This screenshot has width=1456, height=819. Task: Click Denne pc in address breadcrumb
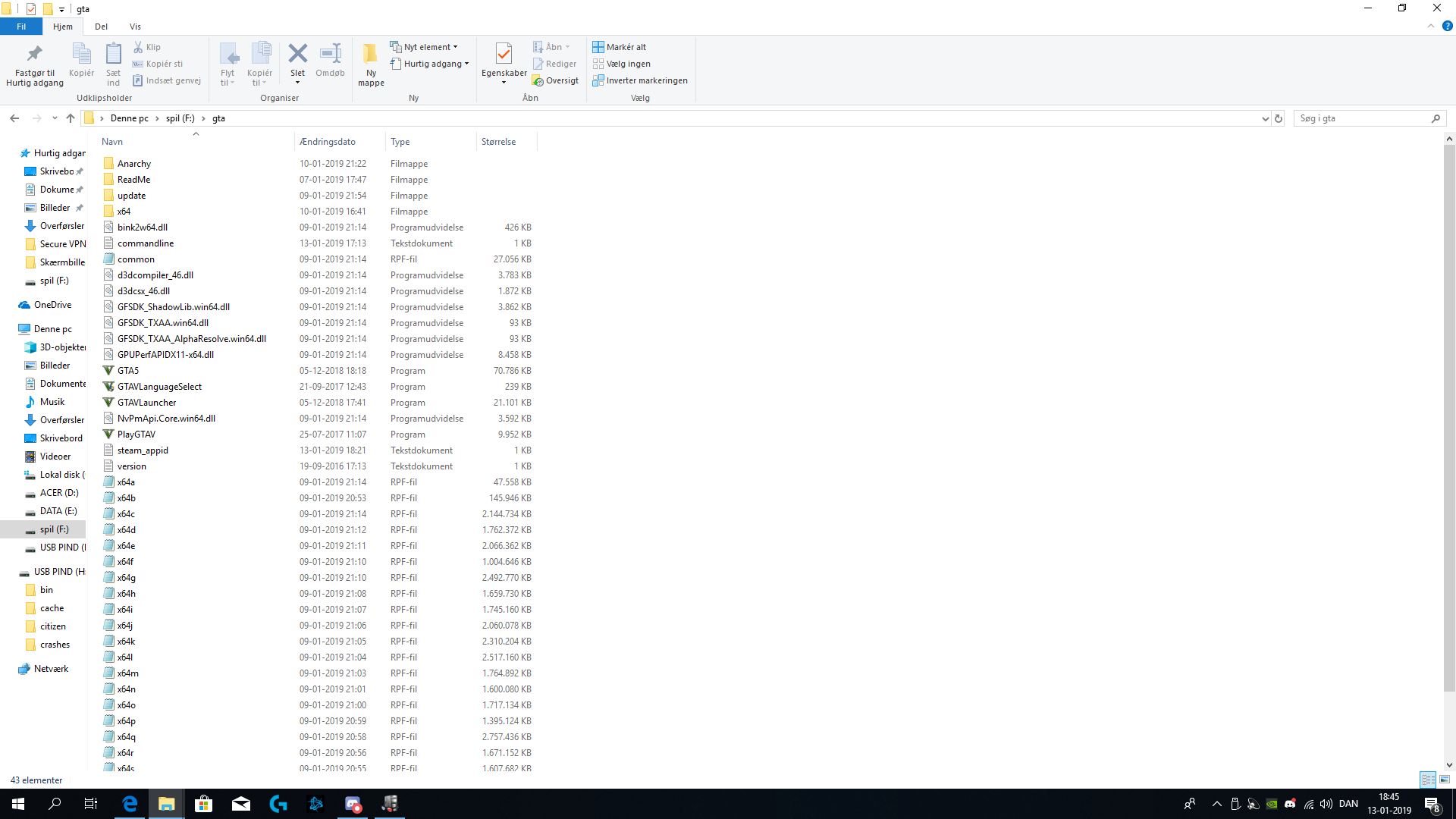130,118
